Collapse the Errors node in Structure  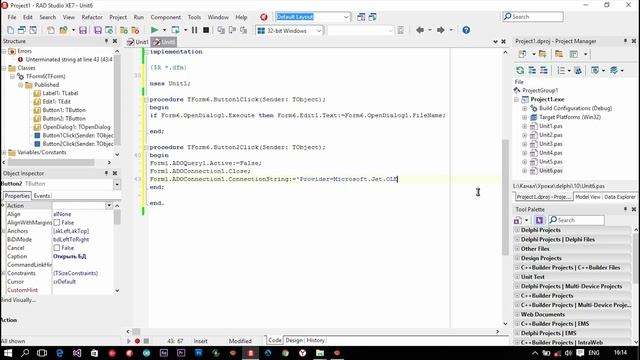point(4,51)
